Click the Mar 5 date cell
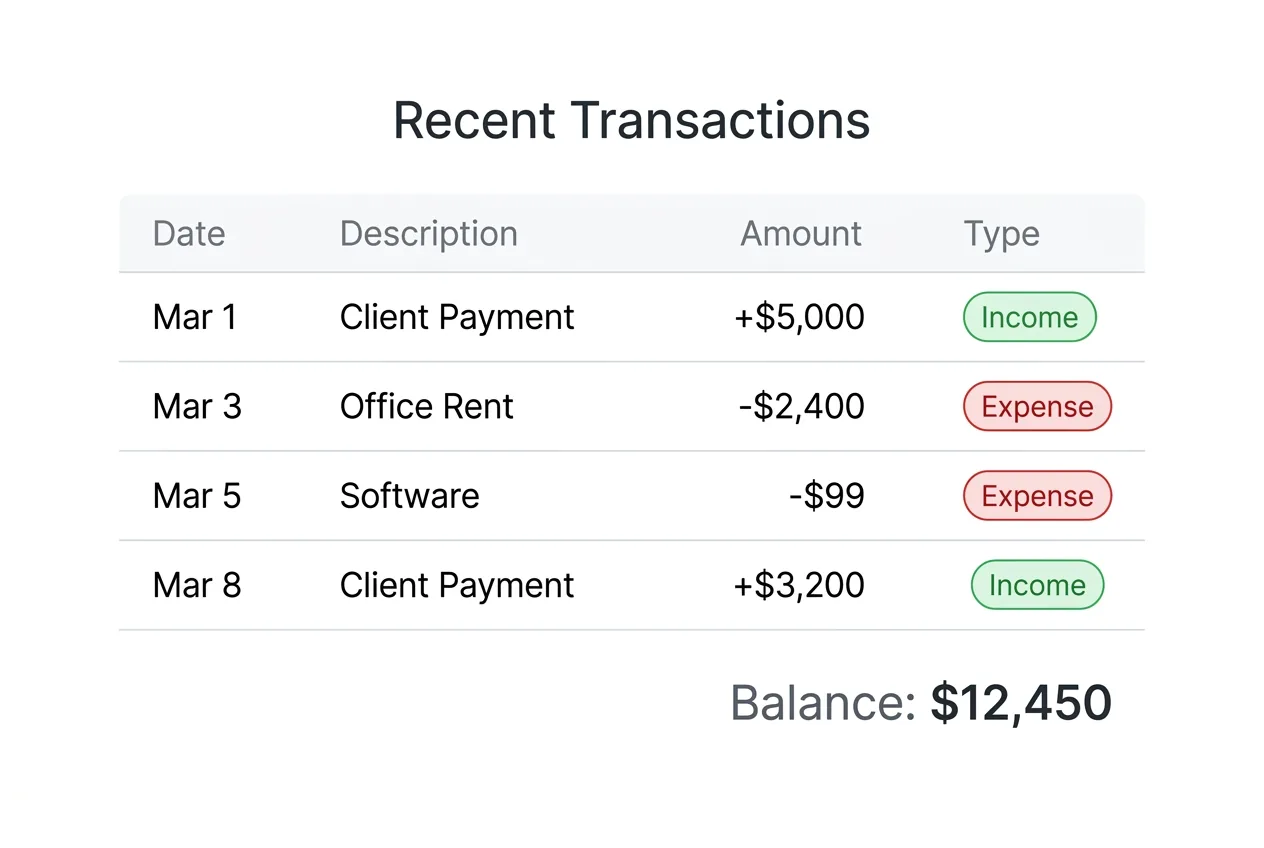 point(196,495)
